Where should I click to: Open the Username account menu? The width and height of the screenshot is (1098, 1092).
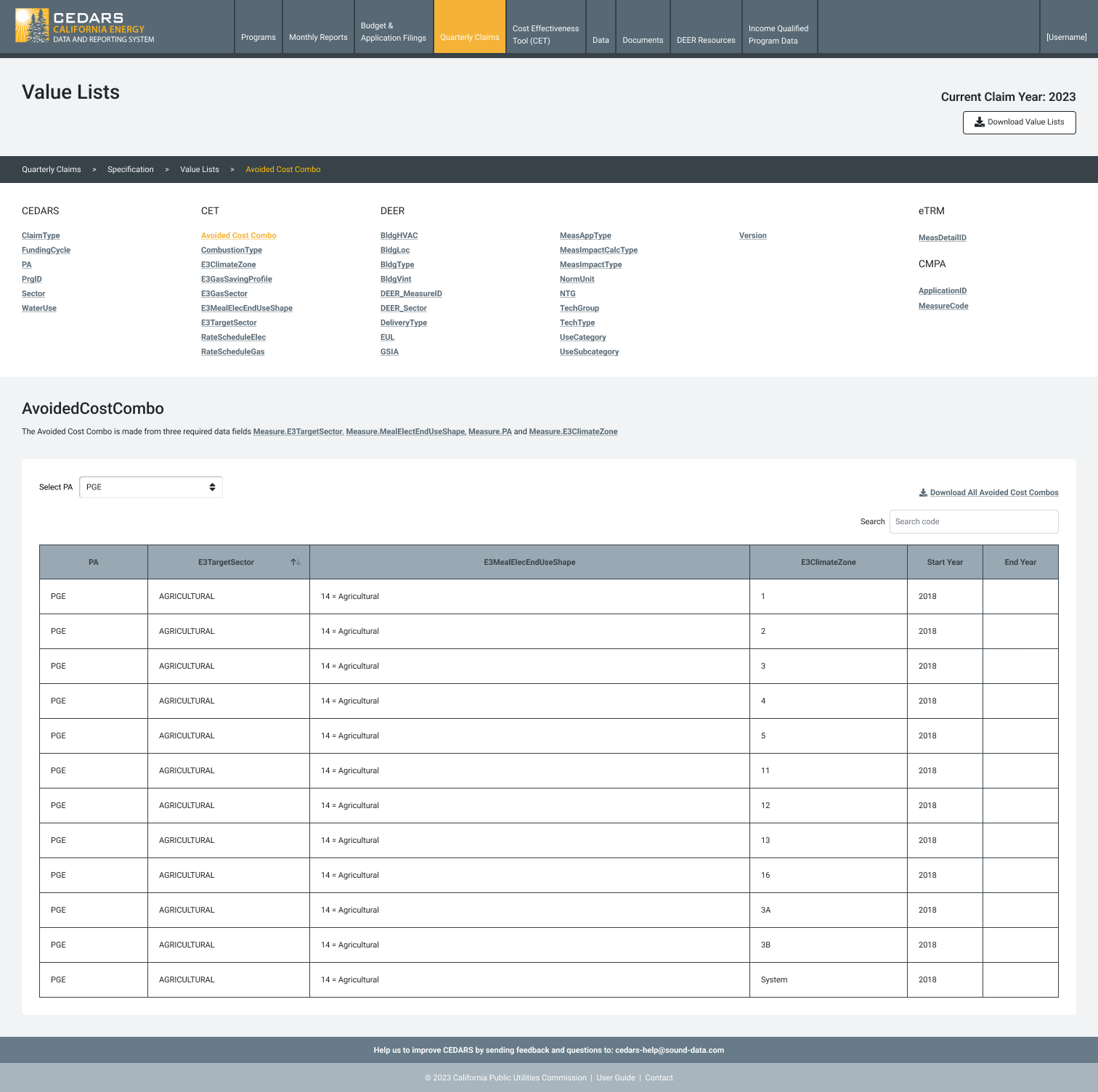[1066, 37]
